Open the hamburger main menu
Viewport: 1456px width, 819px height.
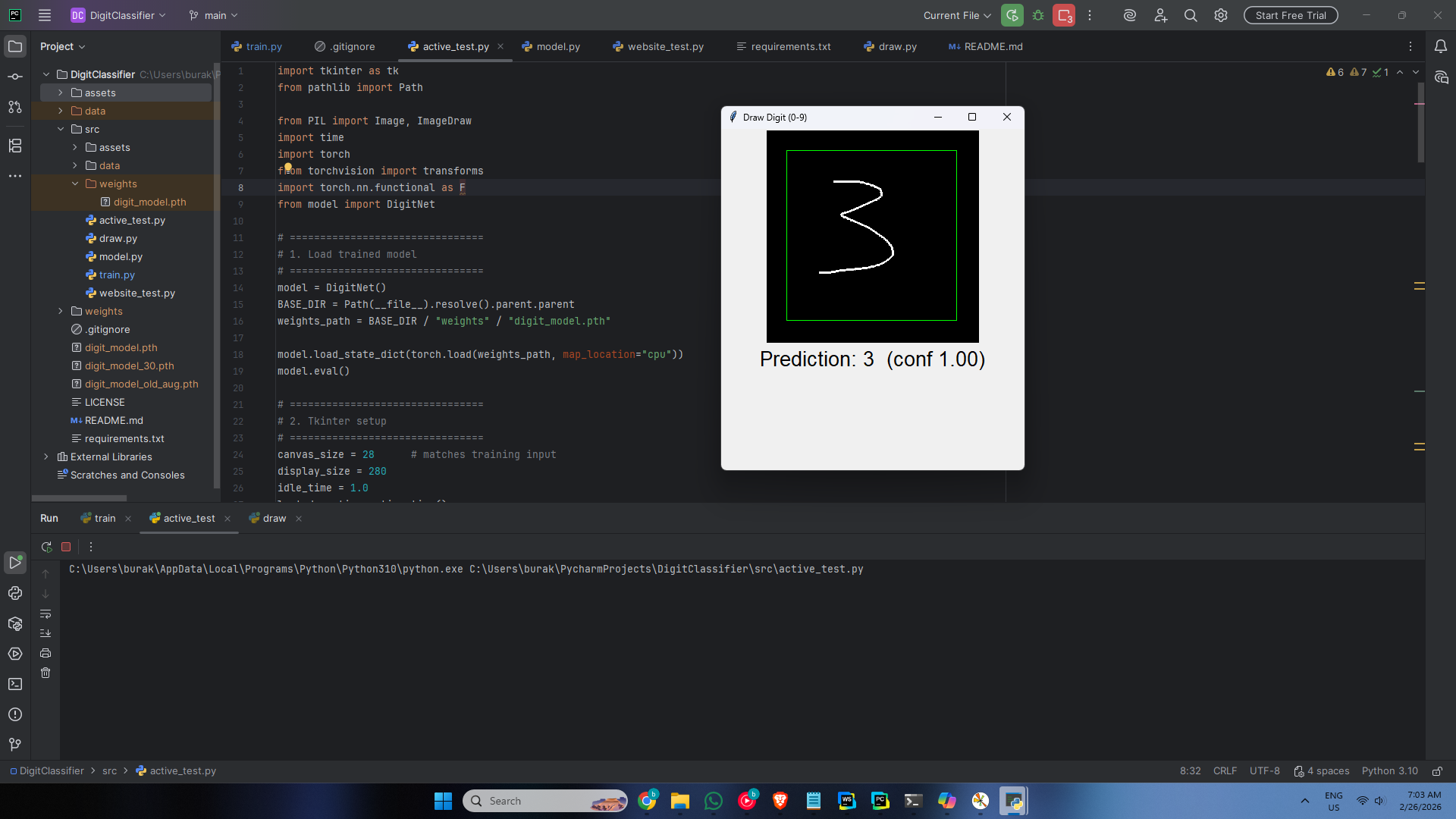(45, 15)
